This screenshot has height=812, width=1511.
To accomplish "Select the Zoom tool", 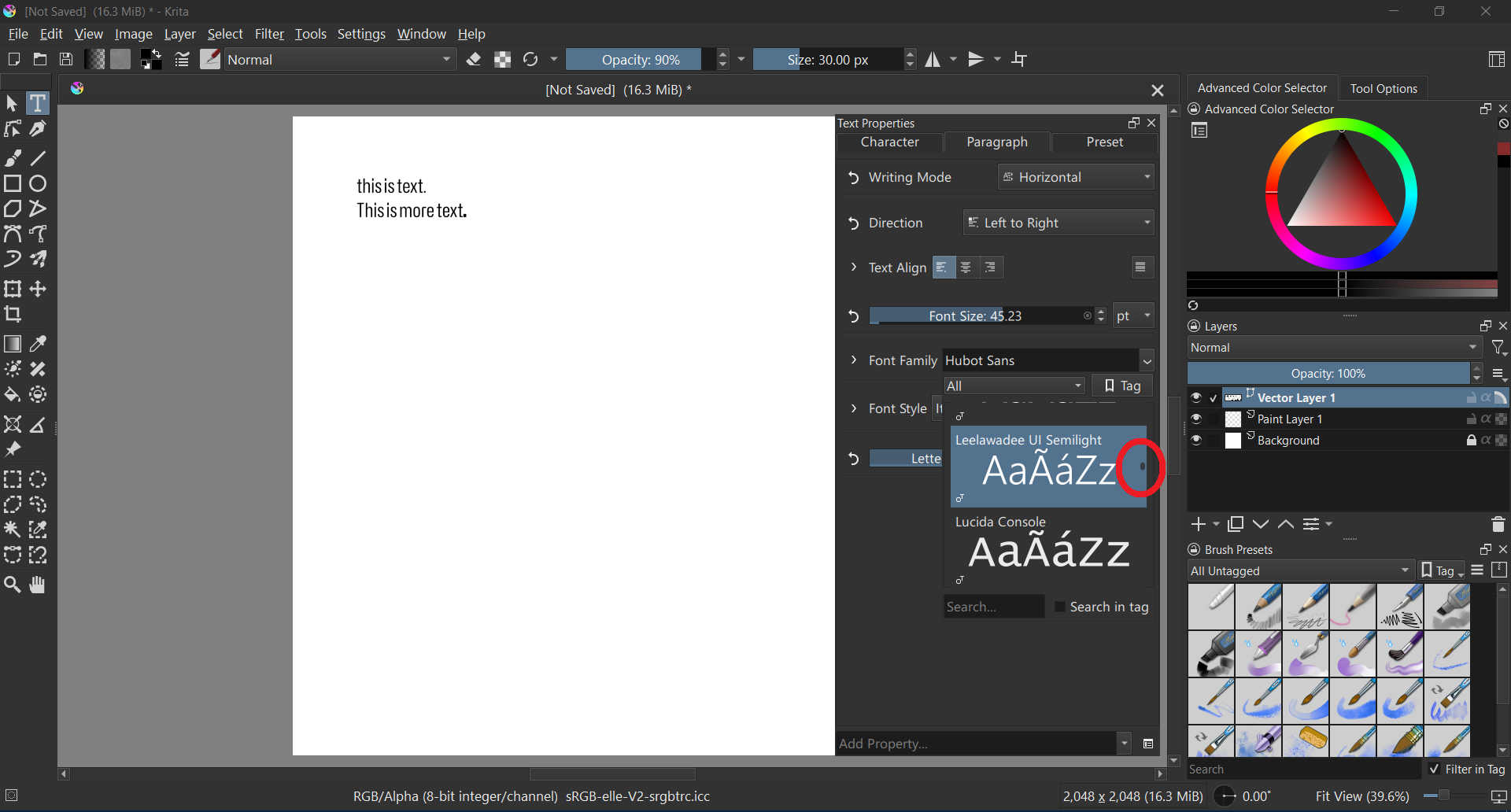I will pyautogui.click(x=13, y=585).
